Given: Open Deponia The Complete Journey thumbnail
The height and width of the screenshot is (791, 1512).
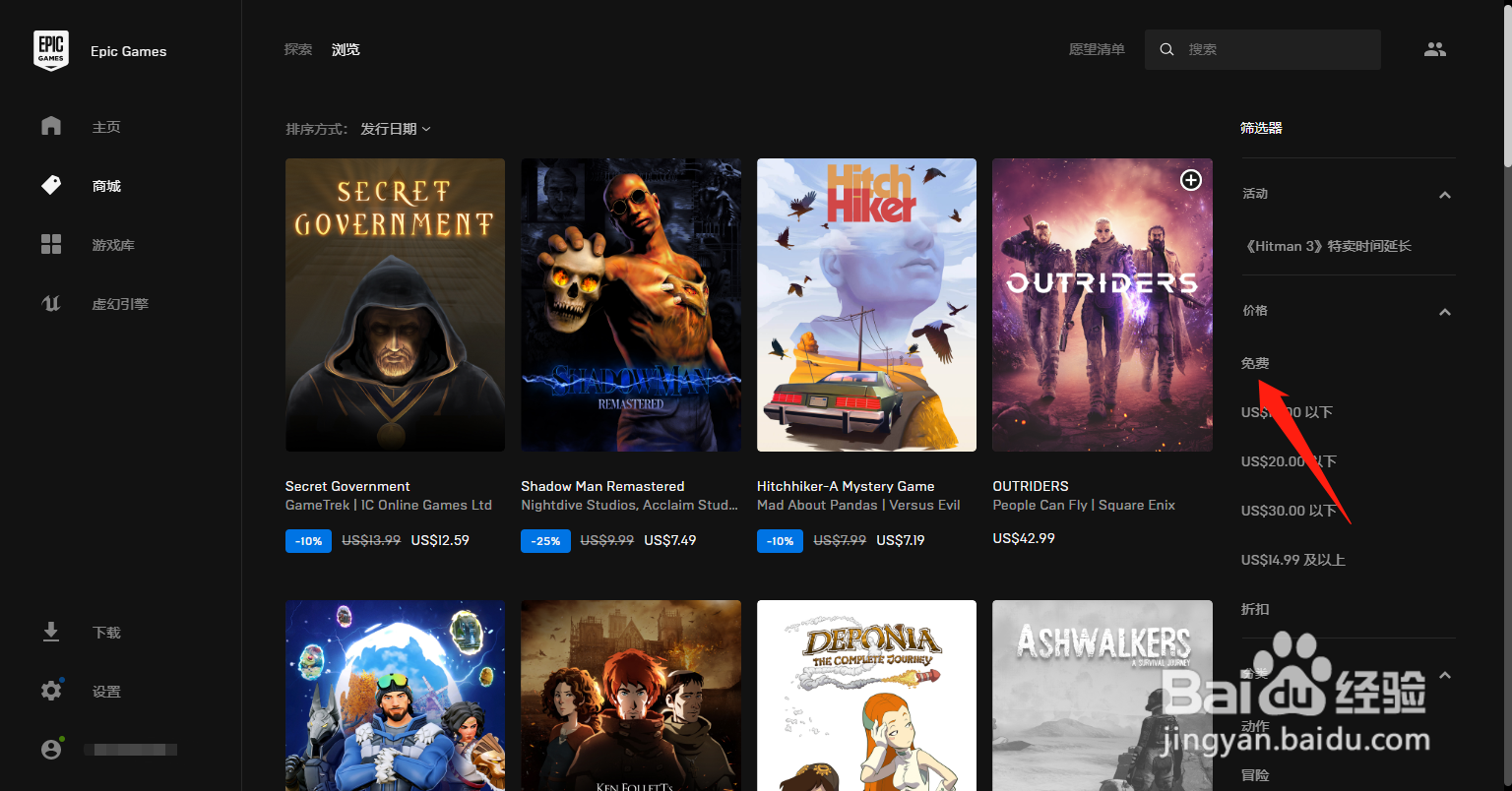Looking at the screenshot, I should [866, 696].
